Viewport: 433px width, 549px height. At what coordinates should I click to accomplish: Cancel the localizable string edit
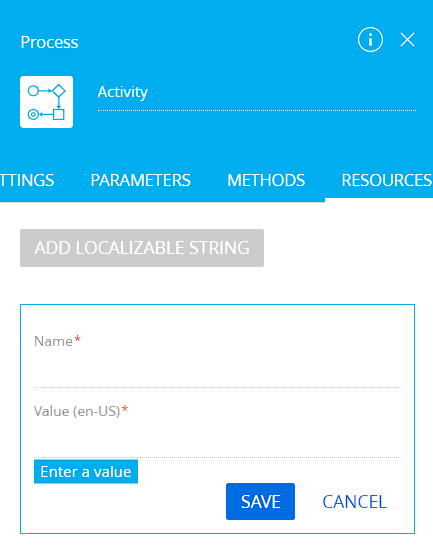pyautogui.click(x=354, y=502)
